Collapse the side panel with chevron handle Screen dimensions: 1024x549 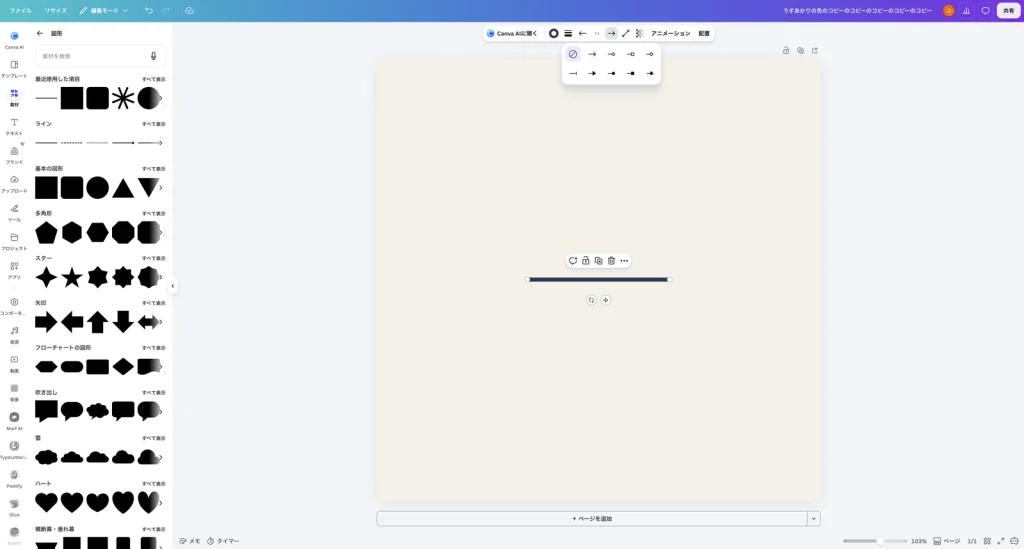[x=172, y=286]
